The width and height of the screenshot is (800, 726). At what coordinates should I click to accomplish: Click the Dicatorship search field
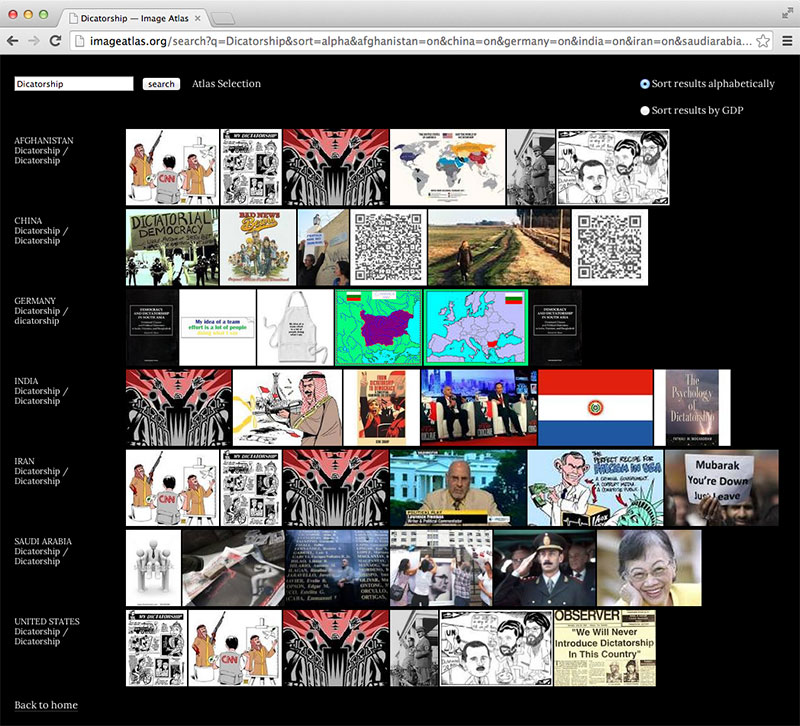pos(74,84)
